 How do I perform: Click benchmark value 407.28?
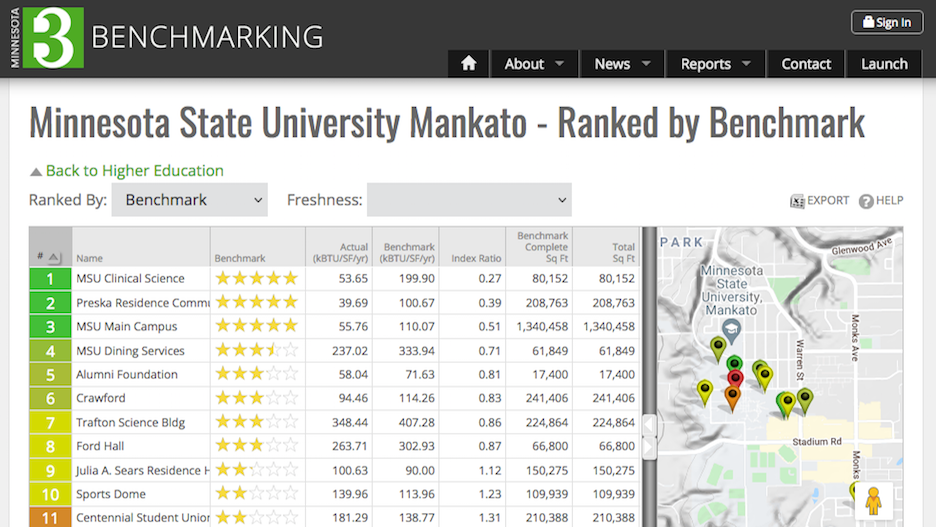coord(417,423)
